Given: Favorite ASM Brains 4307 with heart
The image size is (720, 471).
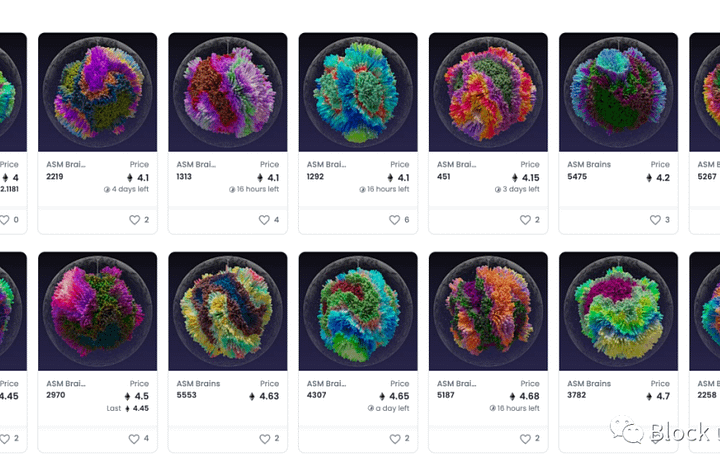Looking at the screenshot, I should click(395, 439).
